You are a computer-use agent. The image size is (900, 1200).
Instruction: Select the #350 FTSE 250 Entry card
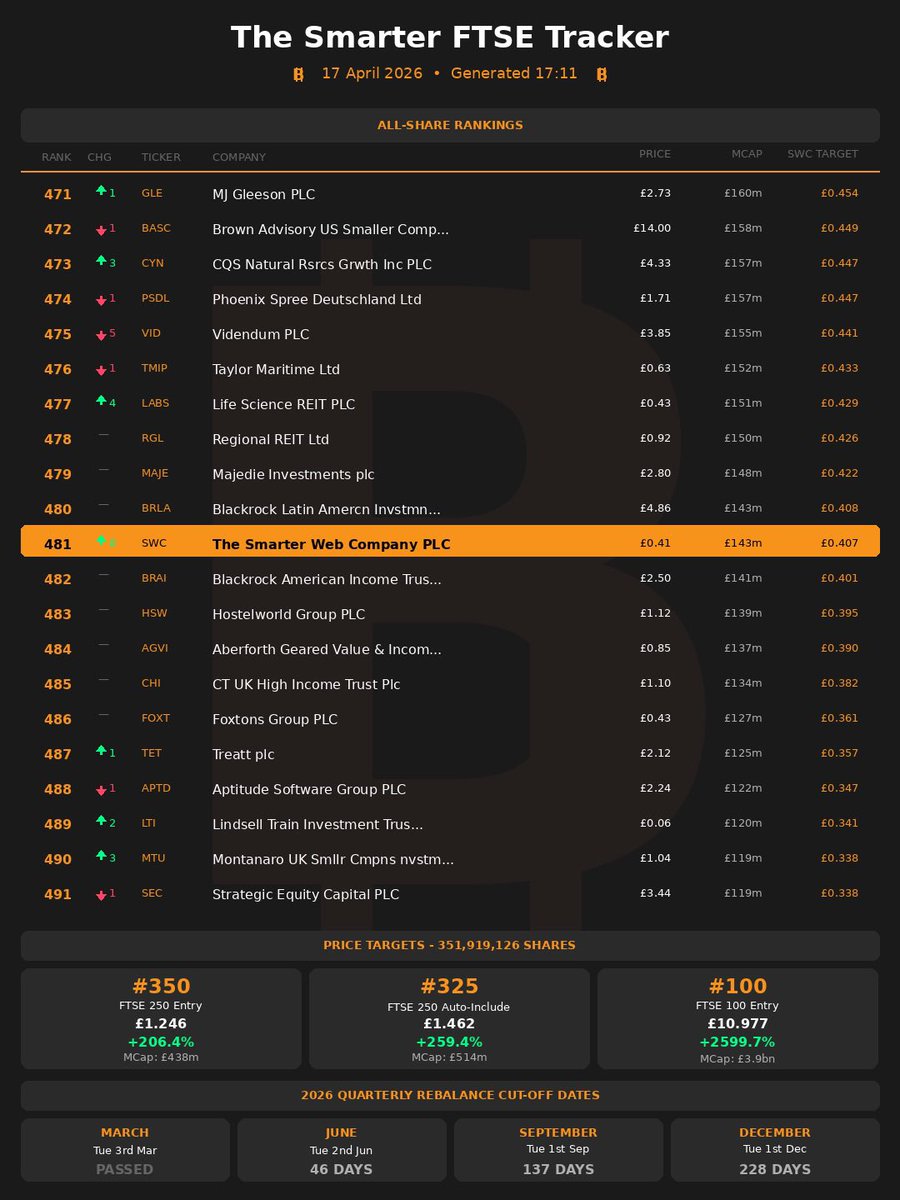[161, 1018]
